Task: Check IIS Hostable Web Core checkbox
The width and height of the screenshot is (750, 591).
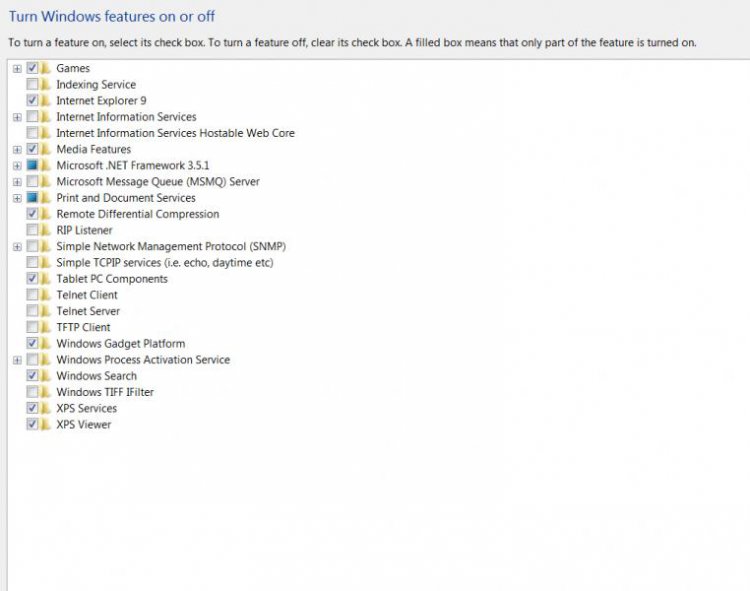Action: 32,133
